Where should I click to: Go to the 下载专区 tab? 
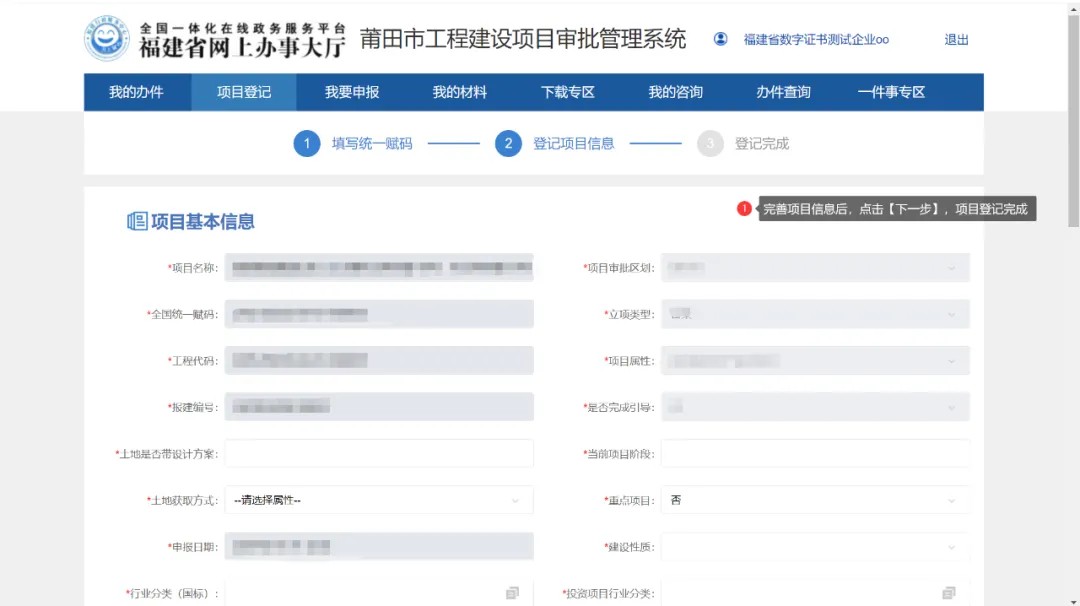point(568,92)
